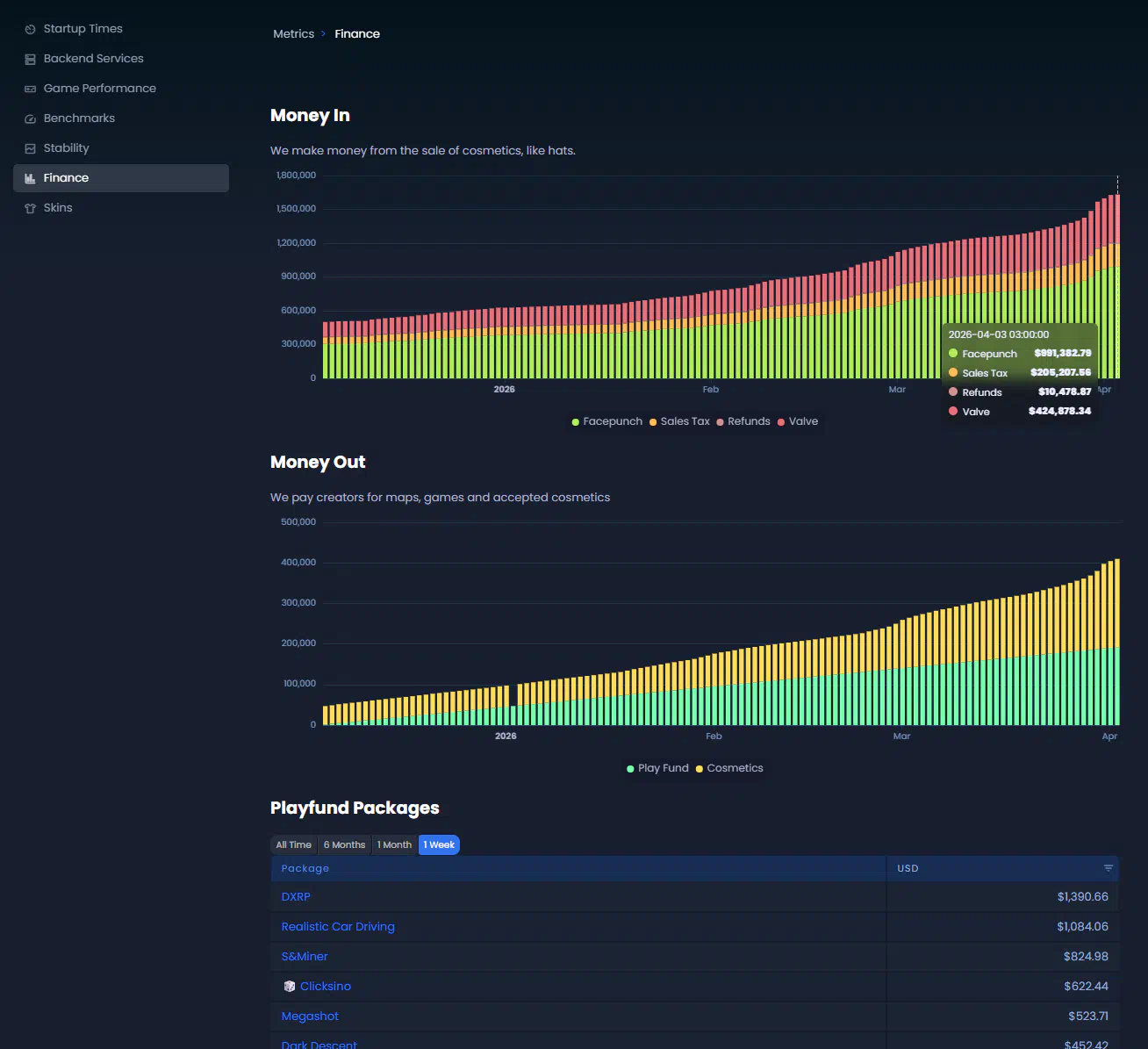Toggle Sales Tax series in chart legend
The image size is (1148, 1049).
[679, 421]
